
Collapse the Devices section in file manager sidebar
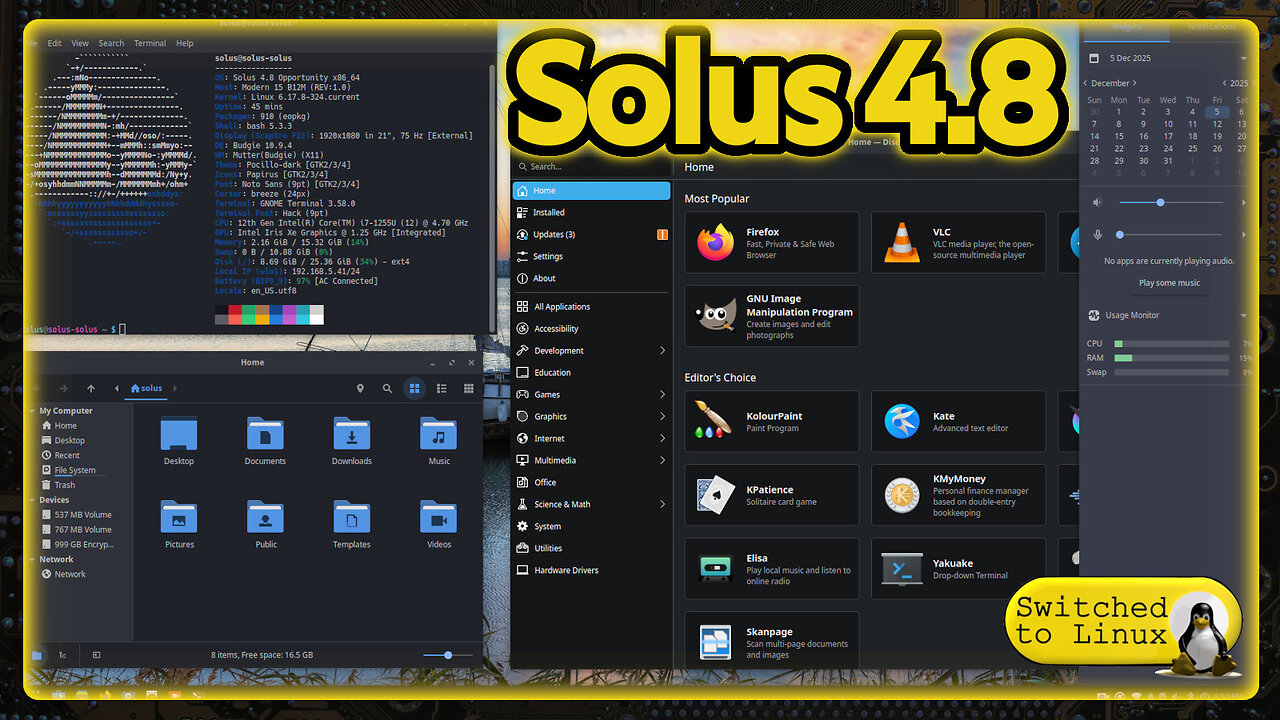pos(34,500)
